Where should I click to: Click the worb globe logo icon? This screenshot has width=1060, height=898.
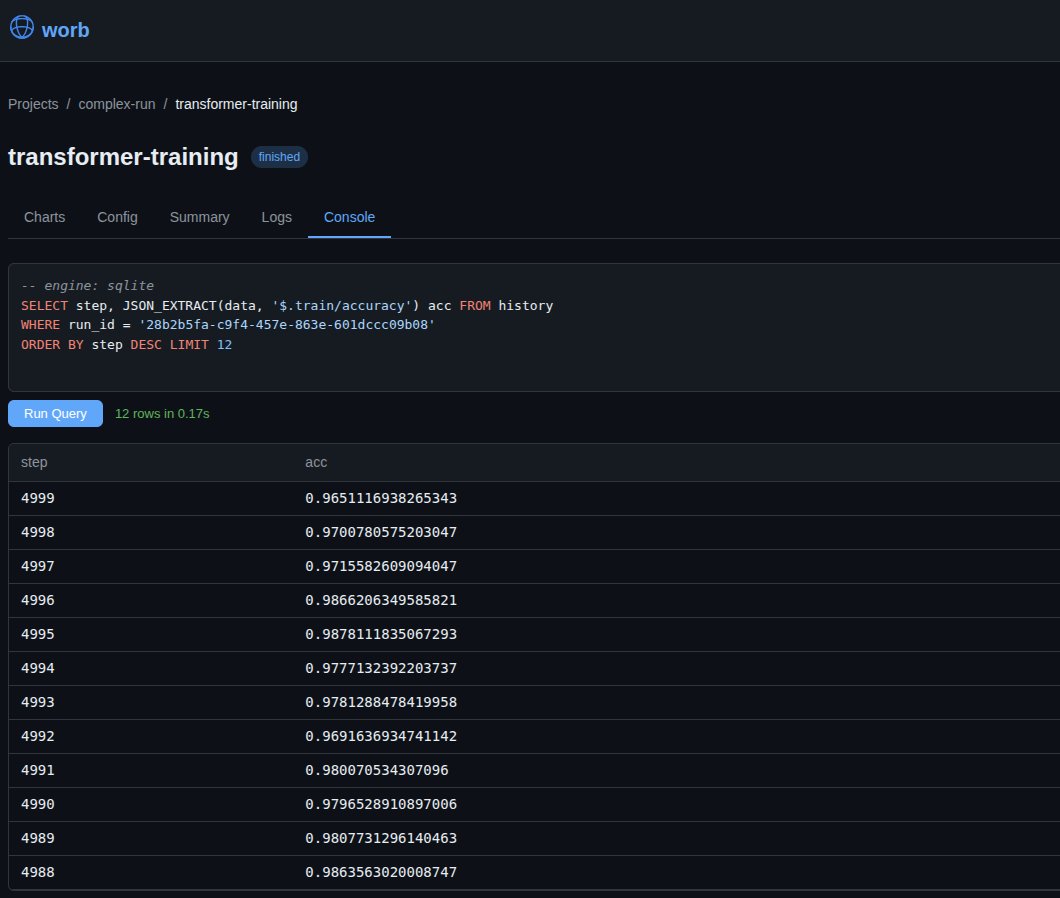point(22,28)
